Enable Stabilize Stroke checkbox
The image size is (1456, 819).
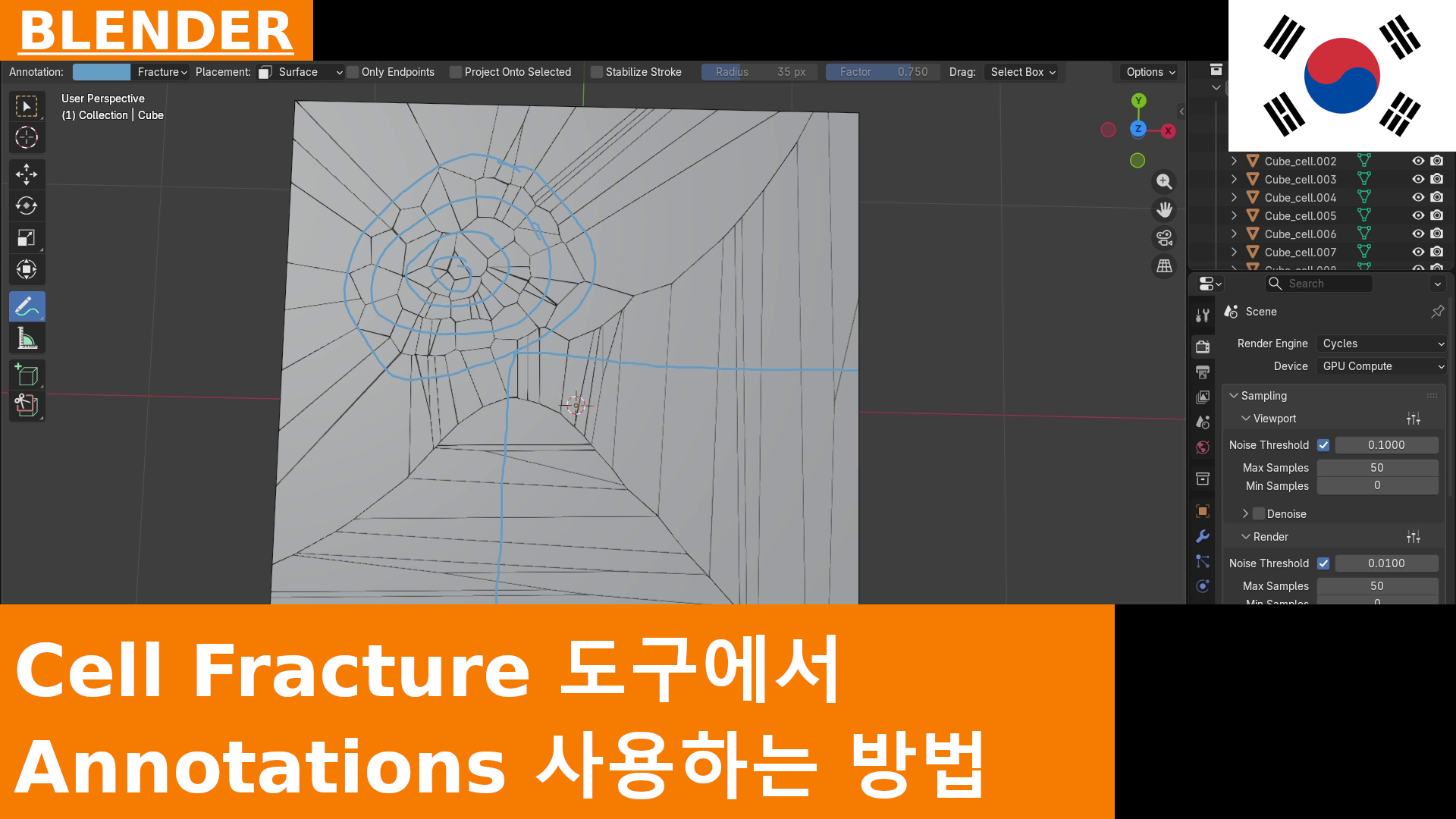coord(597,72)
